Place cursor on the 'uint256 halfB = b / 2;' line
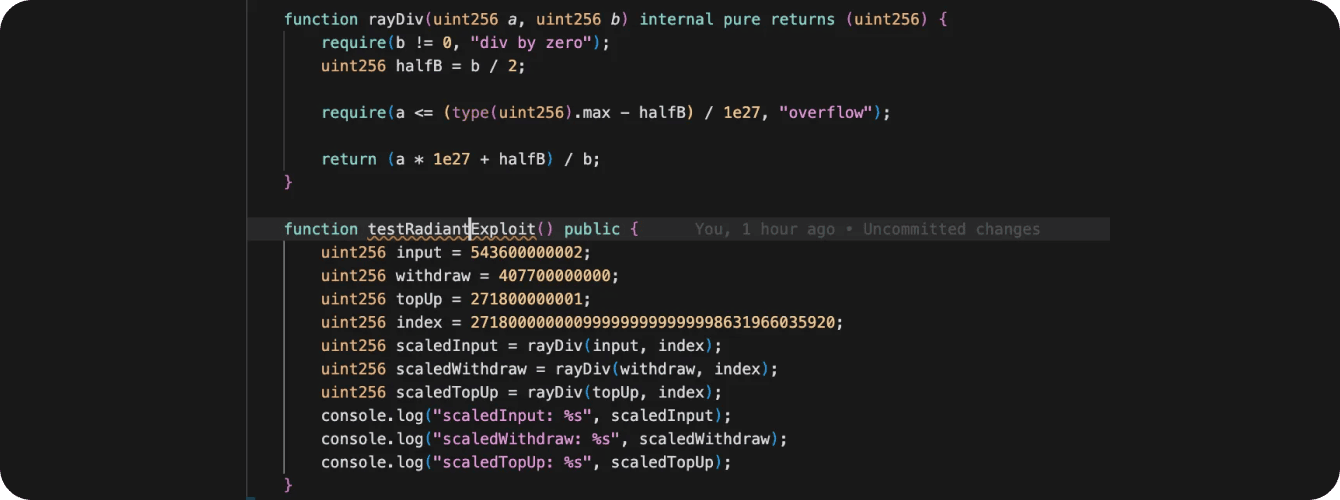 pos(423,66)
